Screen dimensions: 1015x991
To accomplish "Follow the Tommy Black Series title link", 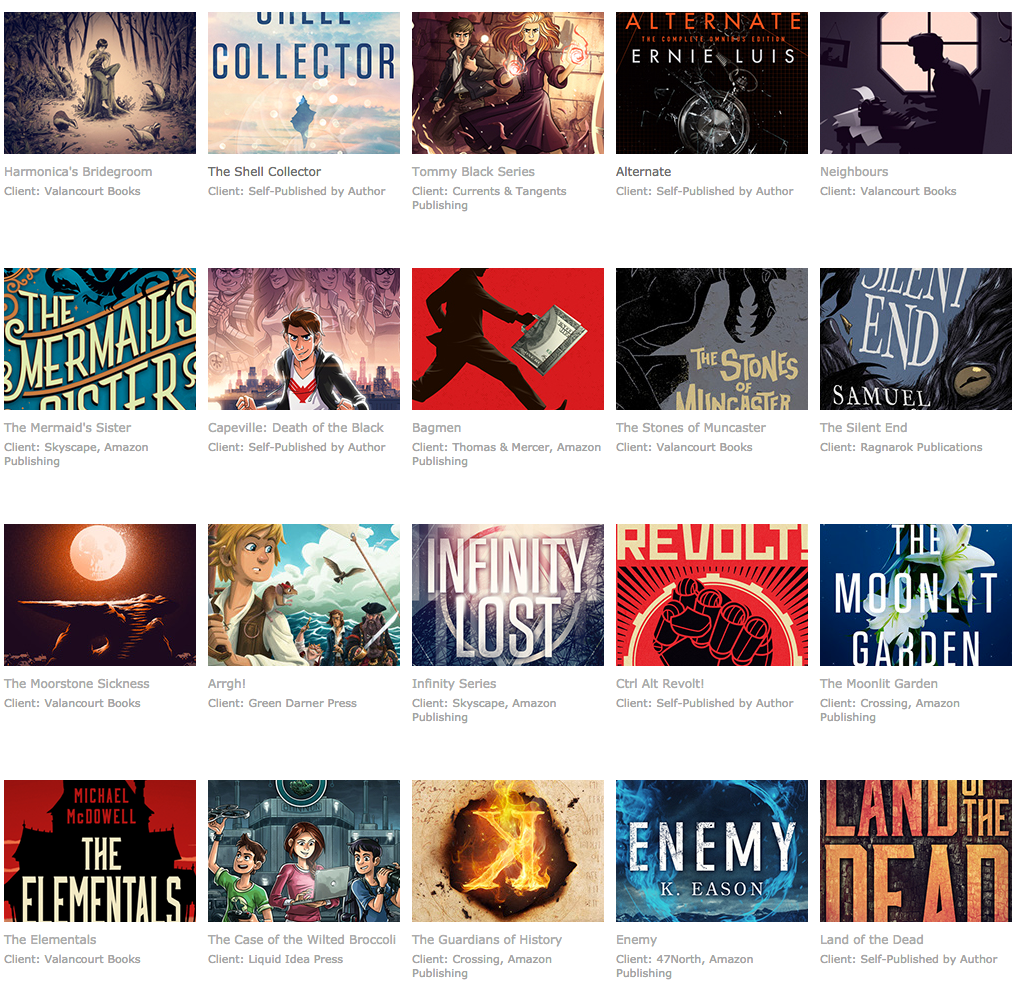I will tap(473, 172).
